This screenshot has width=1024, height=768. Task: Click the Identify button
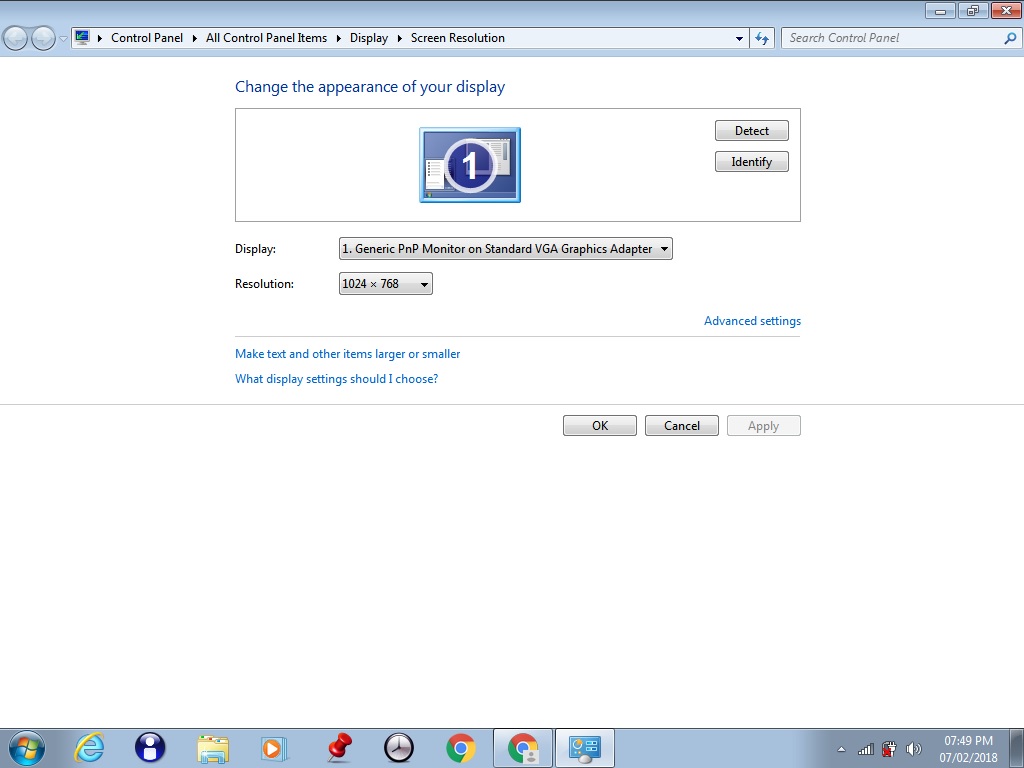pos(752,162)
